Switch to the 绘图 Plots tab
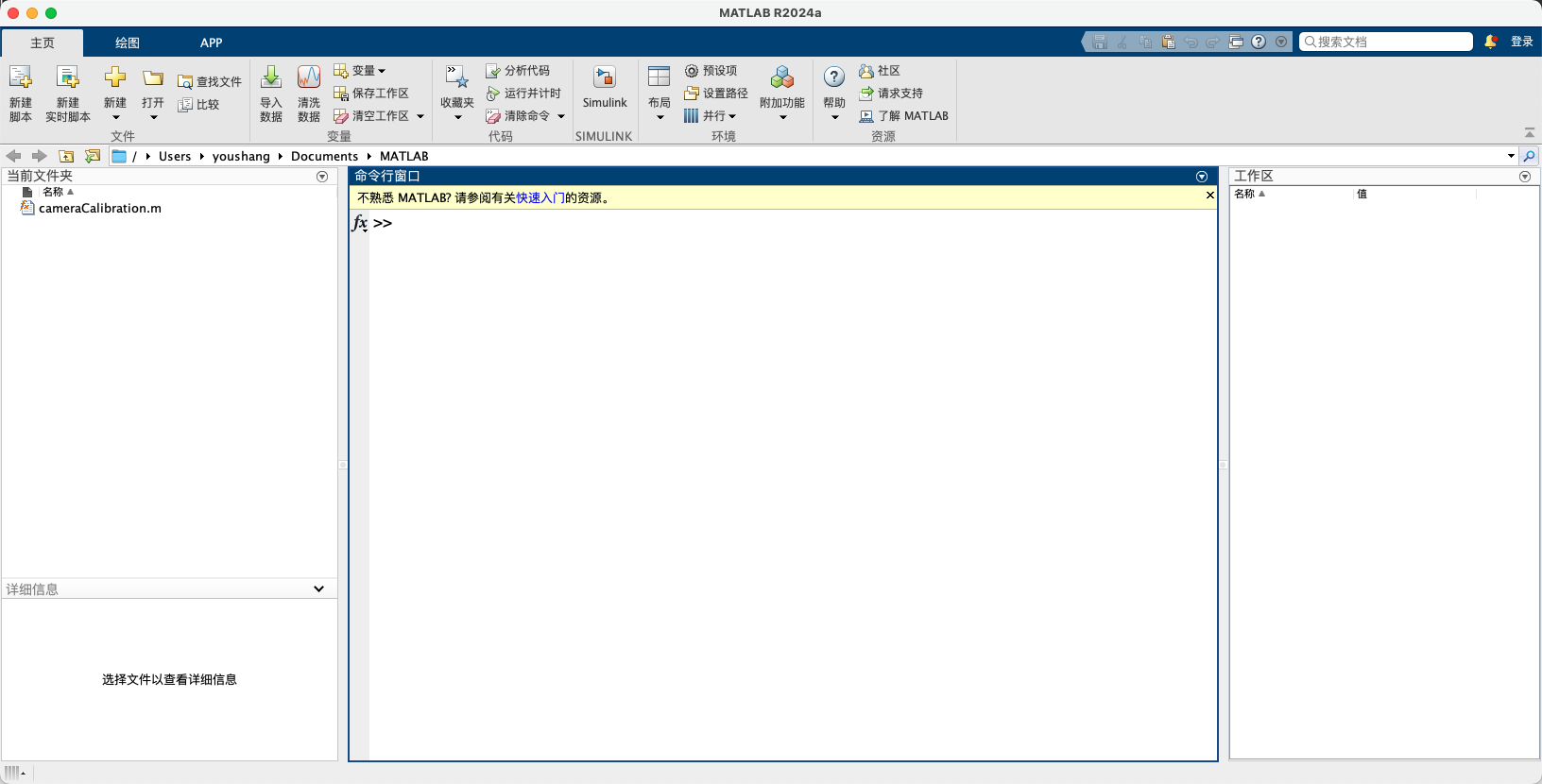 [x=128, y=43]
